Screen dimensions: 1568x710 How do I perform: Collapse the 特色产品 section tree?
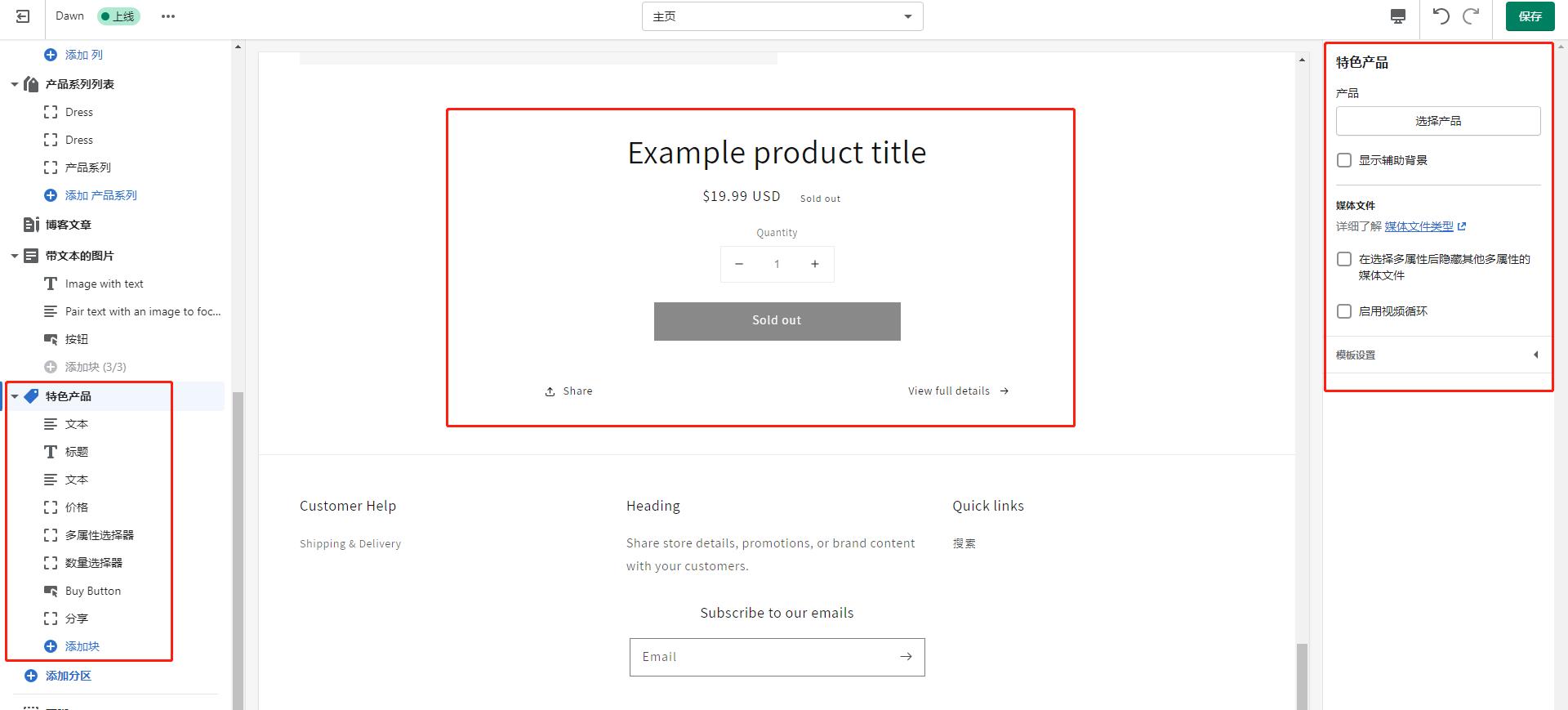(15, 396)
